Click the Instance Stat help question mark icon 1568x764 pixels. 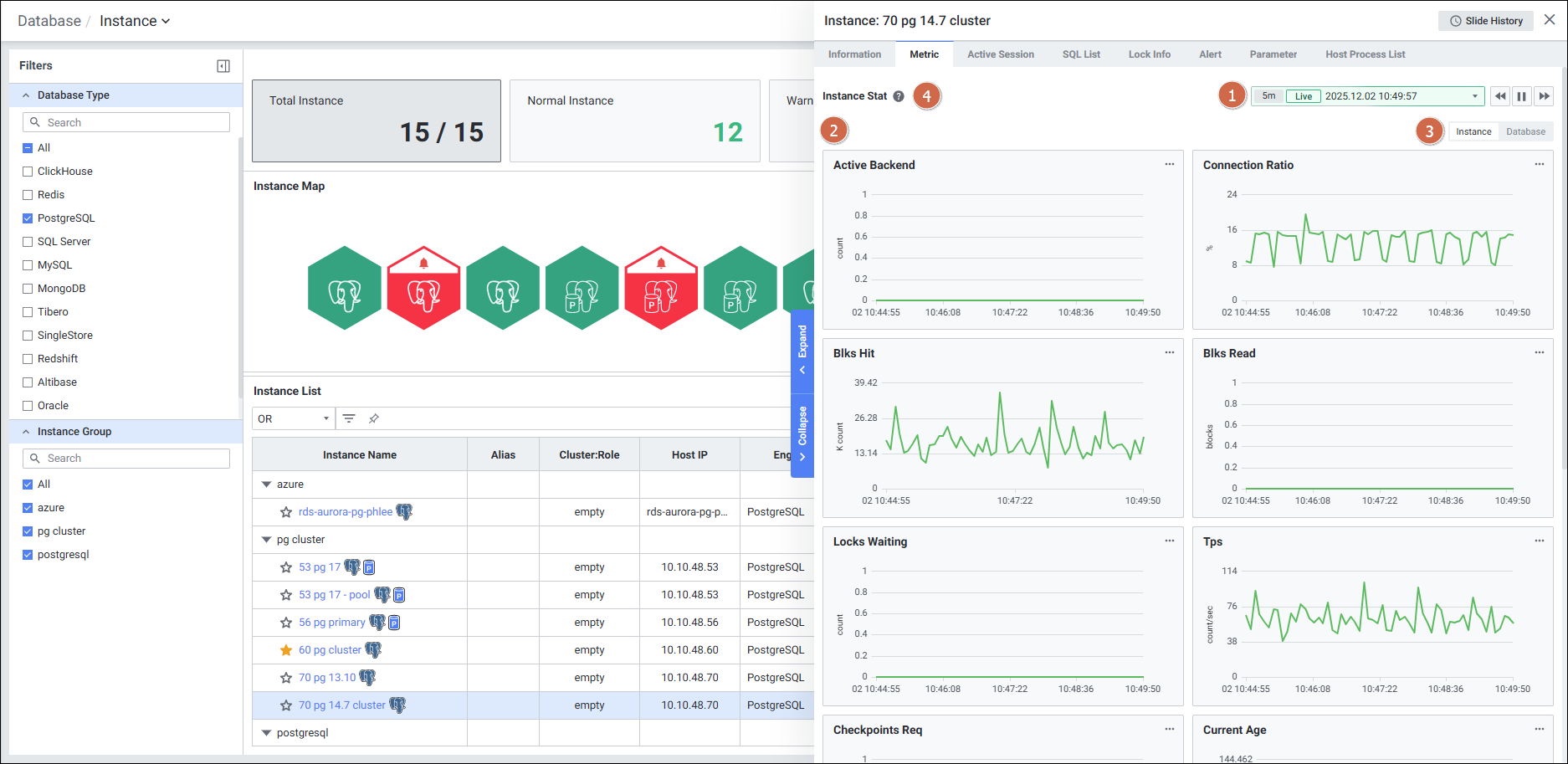click(x=899, y=96)
